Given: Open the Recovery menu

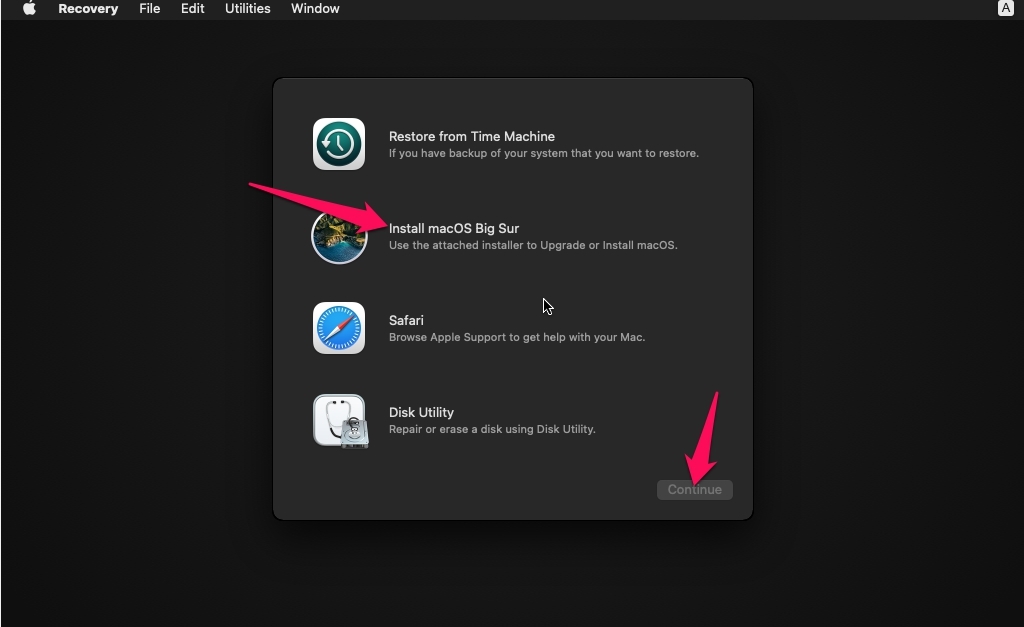Looking at the screenshot, I should point(88,9).
